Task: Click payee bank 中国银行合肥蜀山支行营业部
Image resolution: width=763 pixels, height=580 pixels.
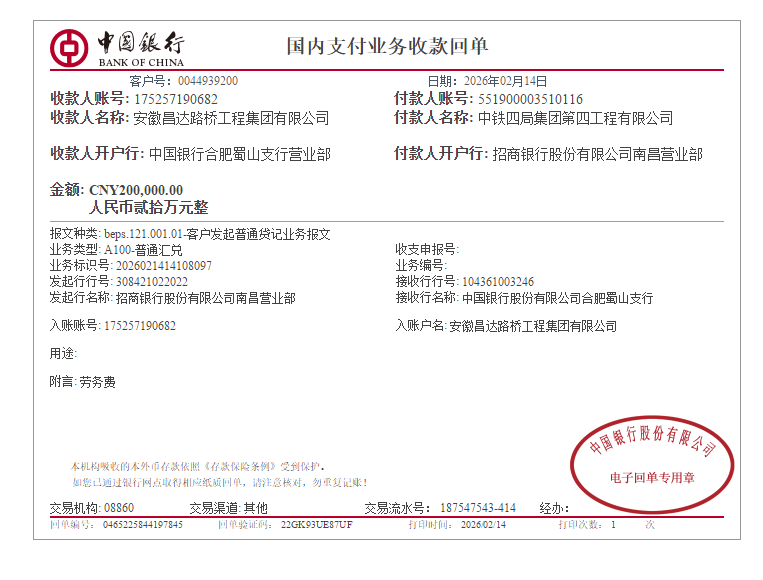Action: tap(239, 154)
